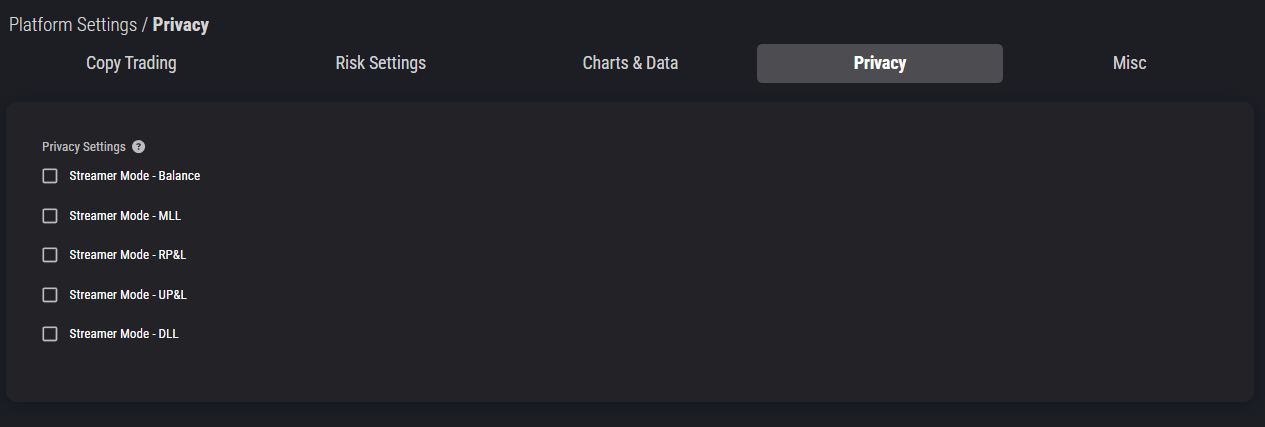Tick the Streamer Mode - MLL checkbox

[x=50, y=215]
